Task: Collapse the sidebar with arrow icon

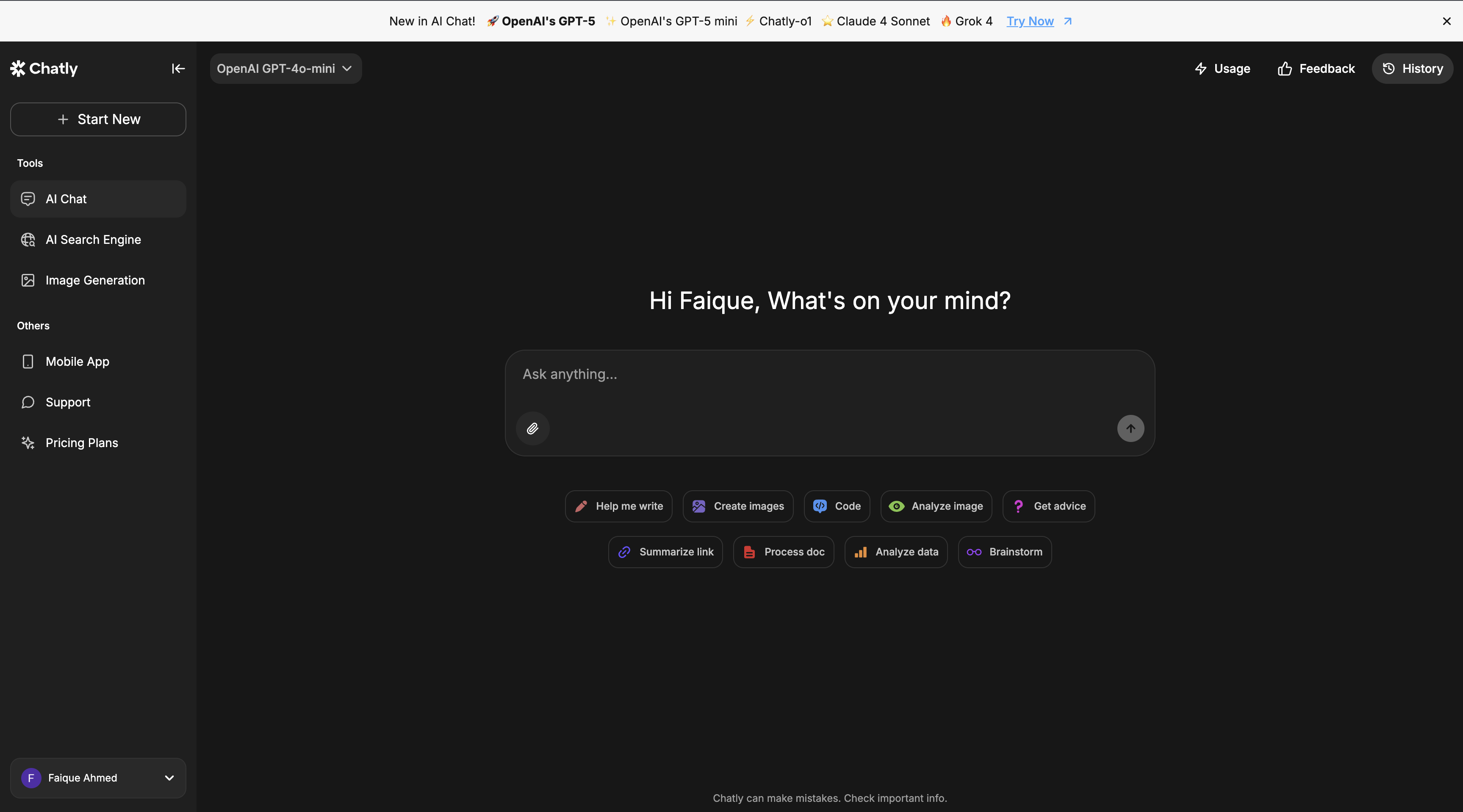Action: [178, 69]
